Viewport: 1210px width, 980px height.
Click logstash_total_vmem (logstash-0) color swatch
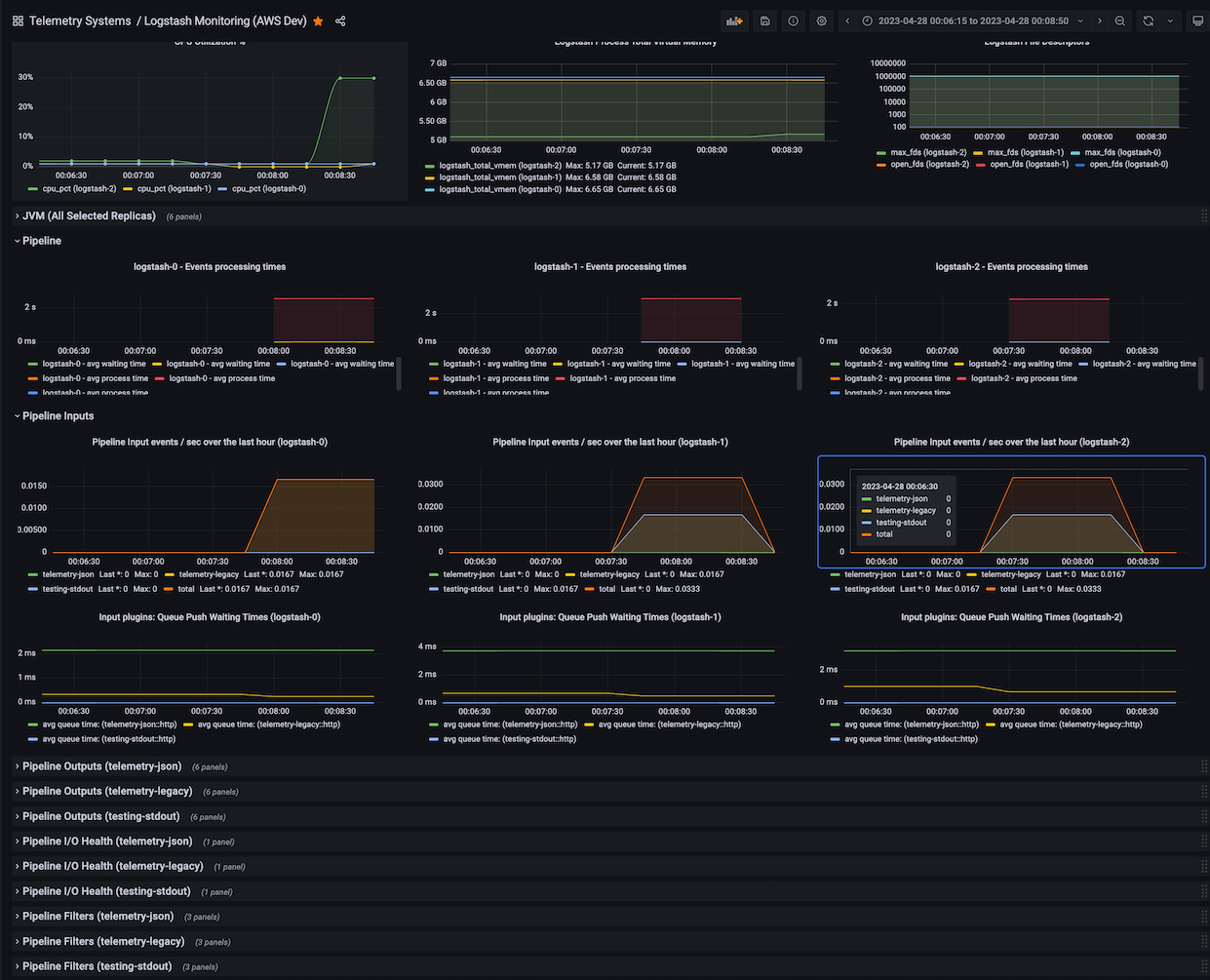[x=430, y=189]
